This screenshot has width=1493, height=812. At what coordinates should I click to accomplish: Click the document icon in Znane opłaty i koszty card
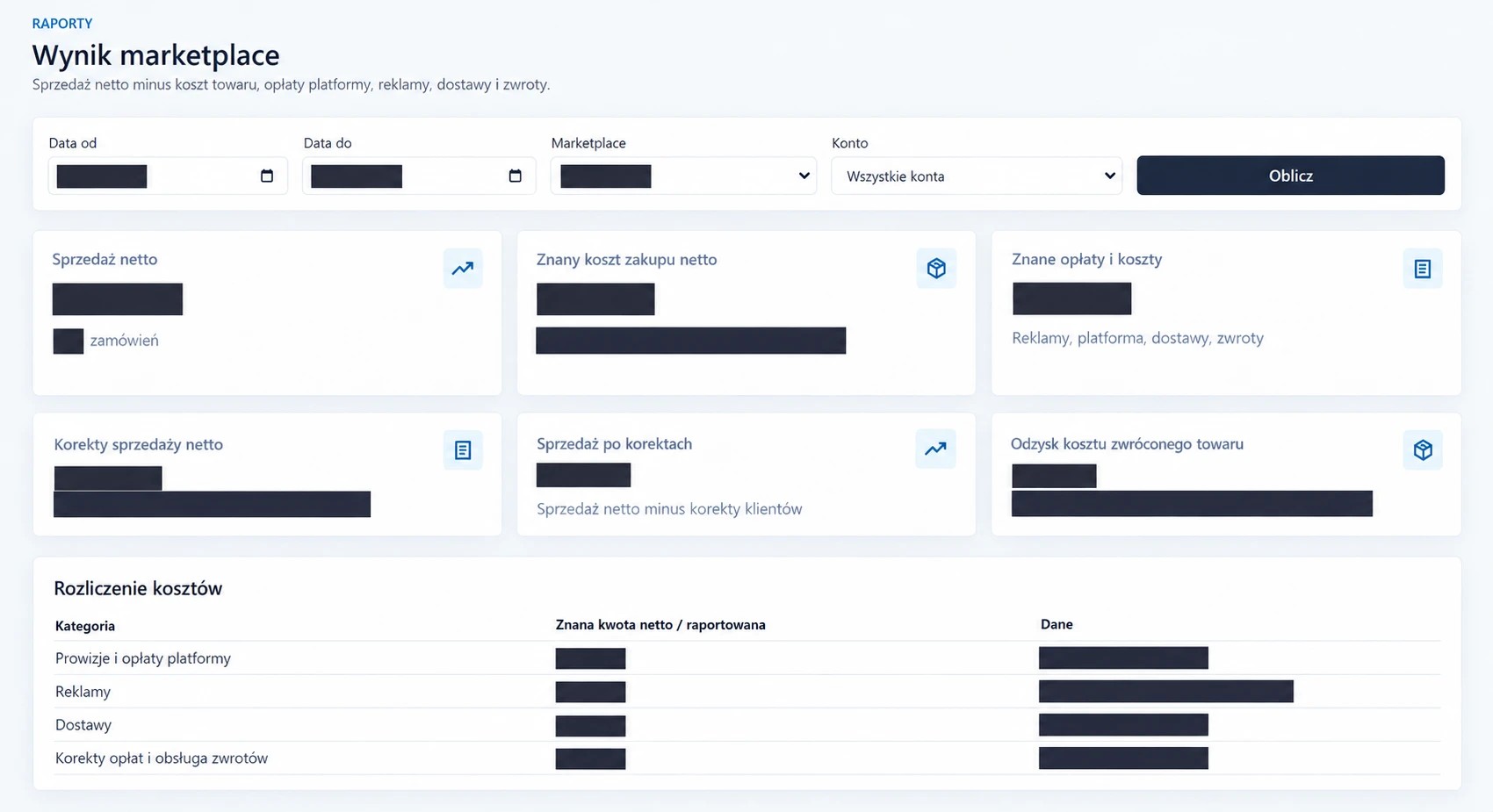coord(1423,269)
